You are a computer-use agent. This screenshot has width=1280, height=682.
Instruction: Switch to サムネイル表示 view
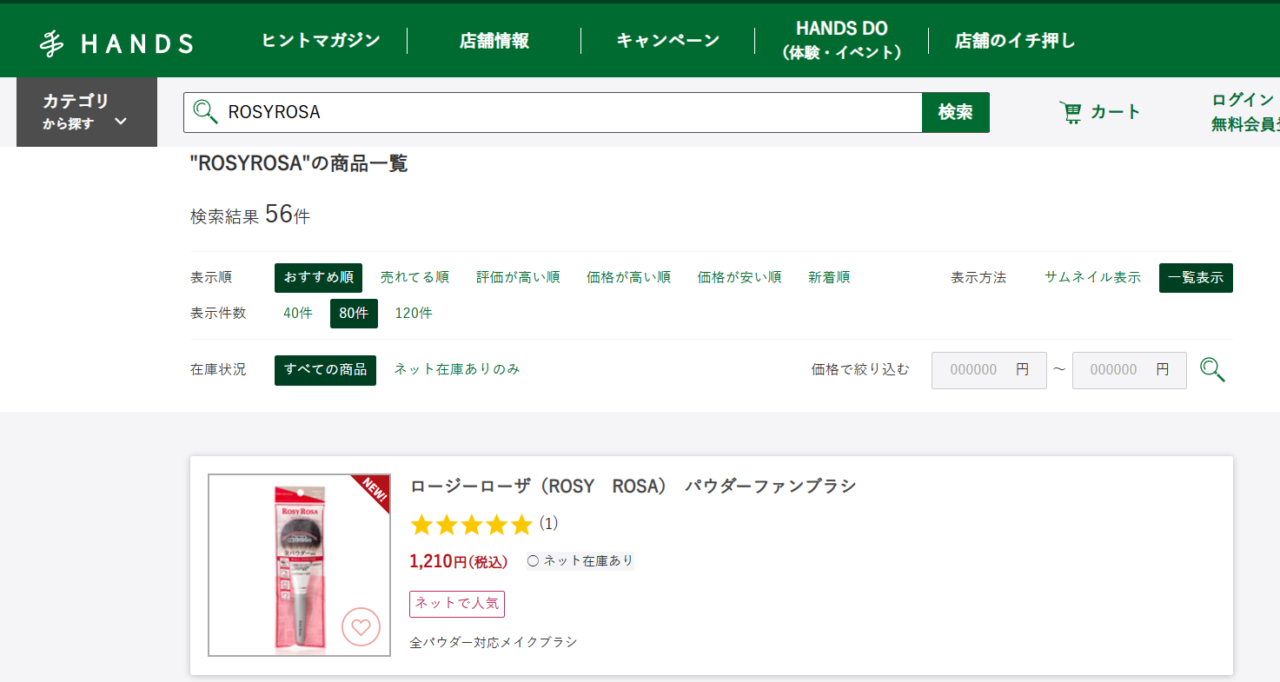1093,278
